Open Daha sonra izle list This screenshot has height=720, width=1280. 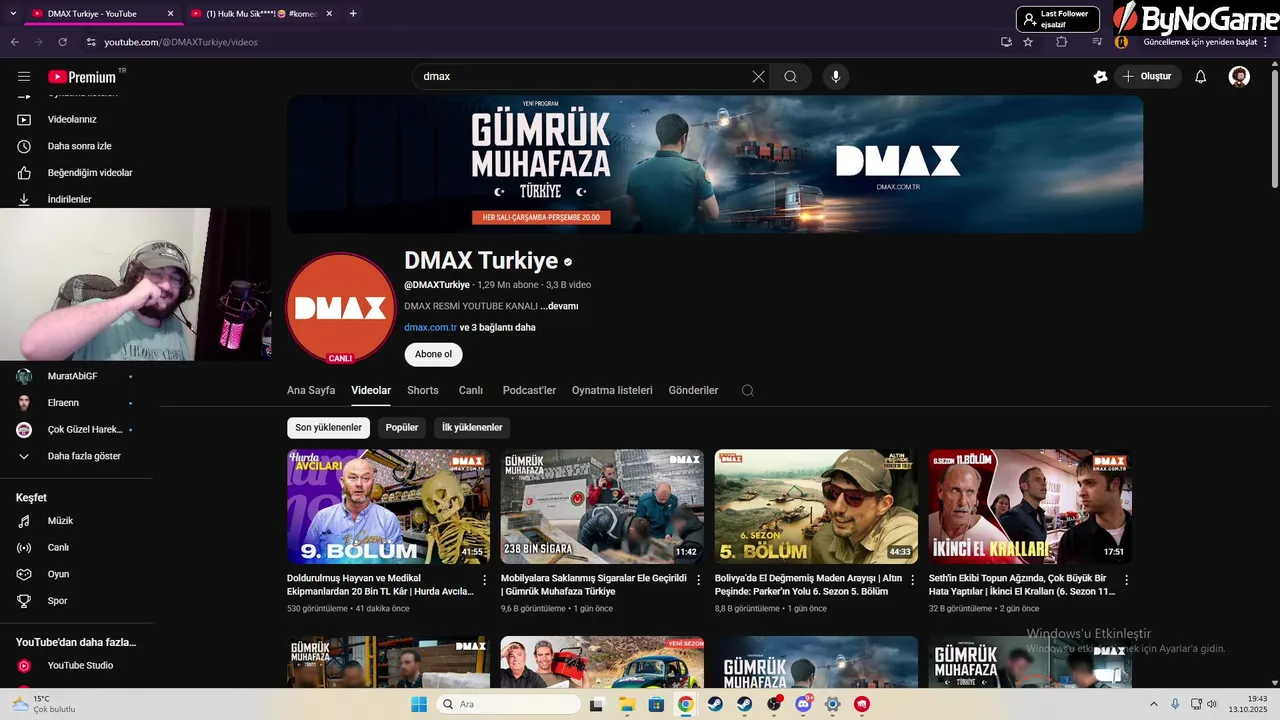pos(80,146)
